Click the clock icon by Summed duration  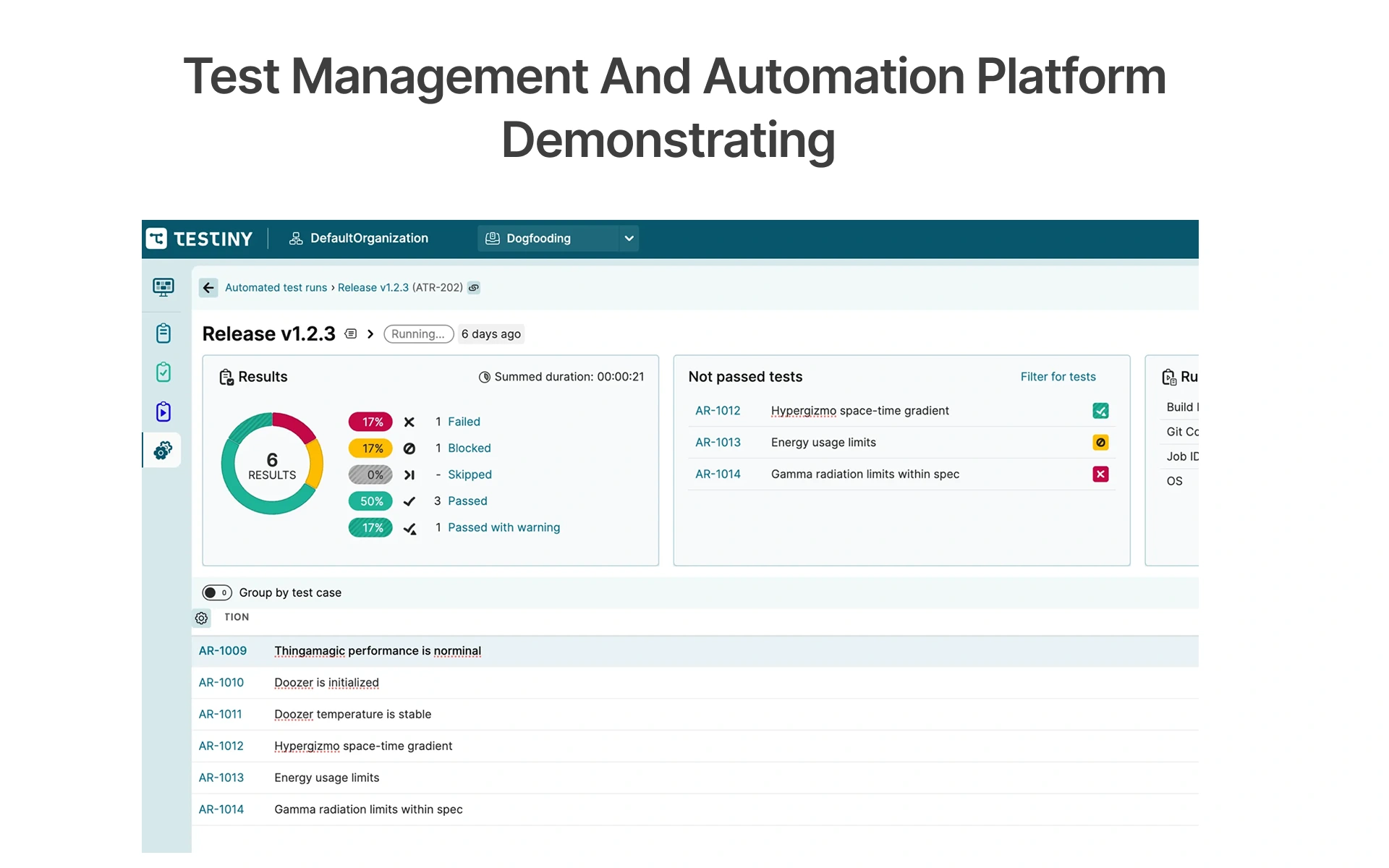(x=485, y=377)
